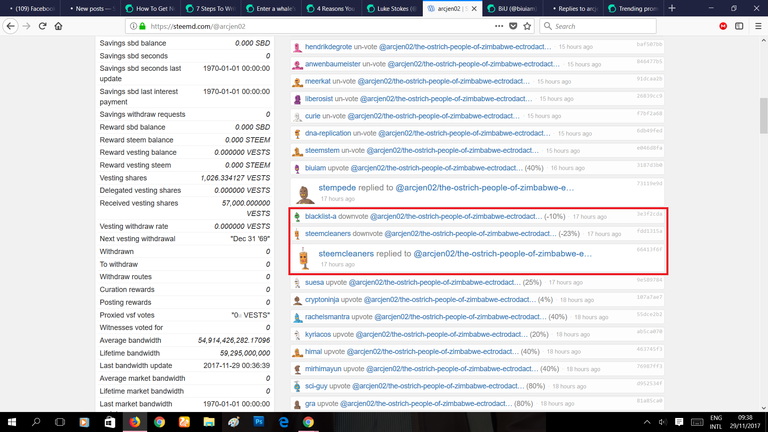Toggle the browser sidebar icon
Image resolution: width=768 pixels, height=432 pixels.
tap(739, 26)
